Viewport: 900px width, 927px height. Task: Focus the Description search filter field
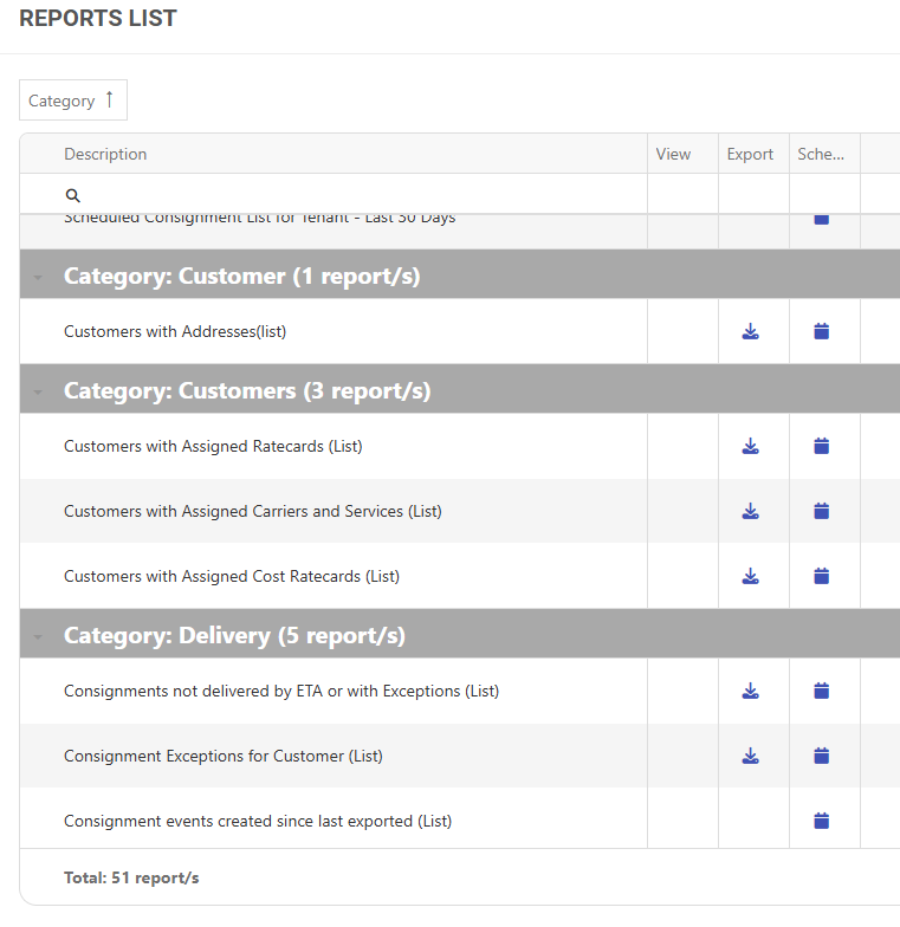pyautogui.click(x=350, y=196)
